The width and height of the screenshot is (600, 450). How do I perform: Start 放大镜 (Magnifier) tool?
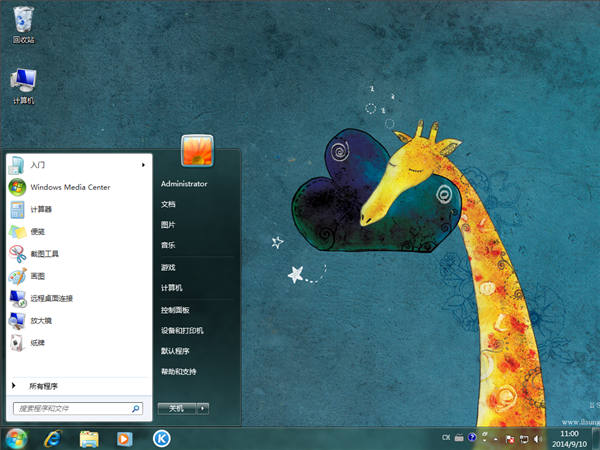click(x=41, y=321)
